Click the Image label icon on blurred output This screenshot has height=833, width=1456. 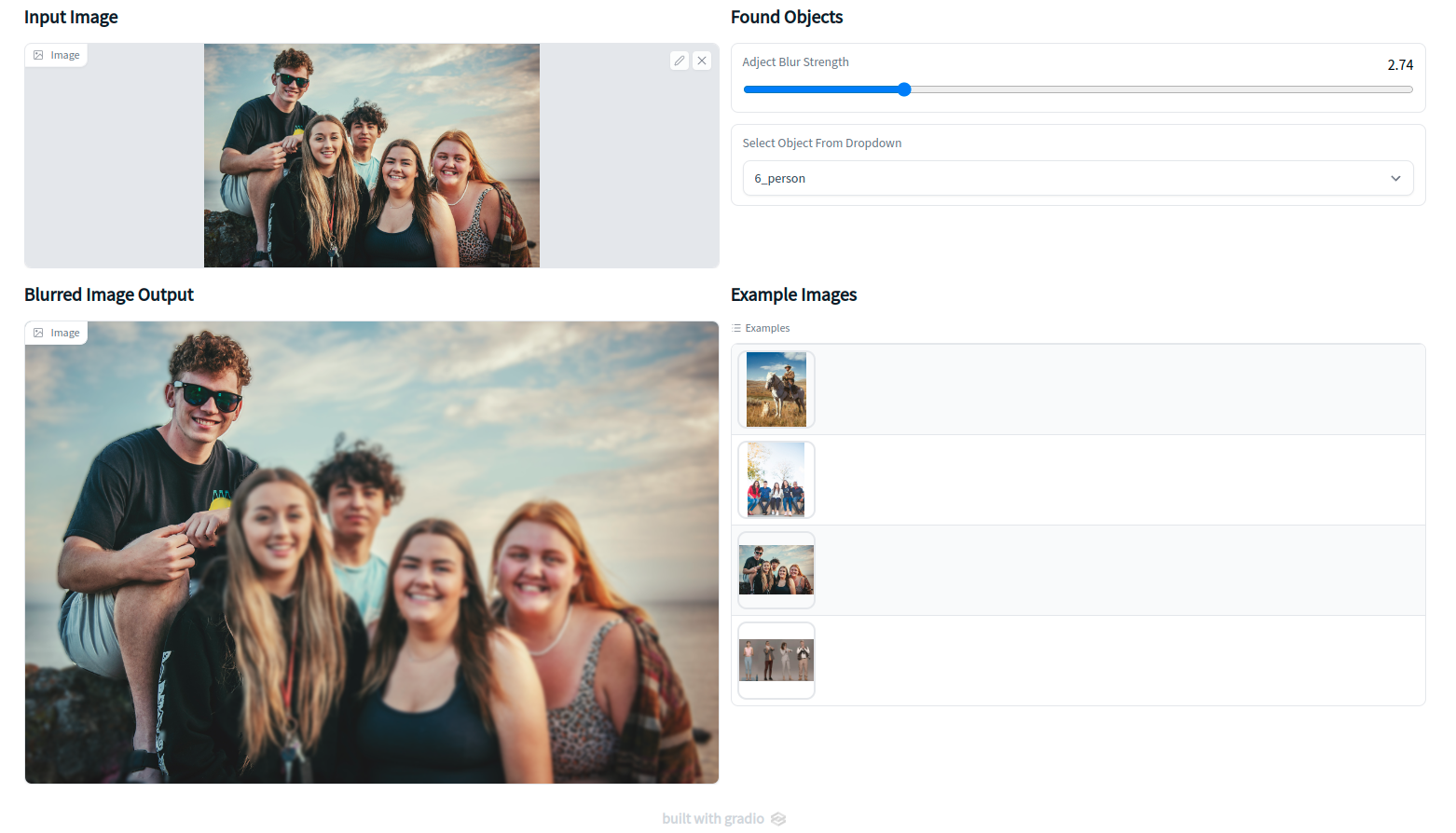(x=38, y=333)
